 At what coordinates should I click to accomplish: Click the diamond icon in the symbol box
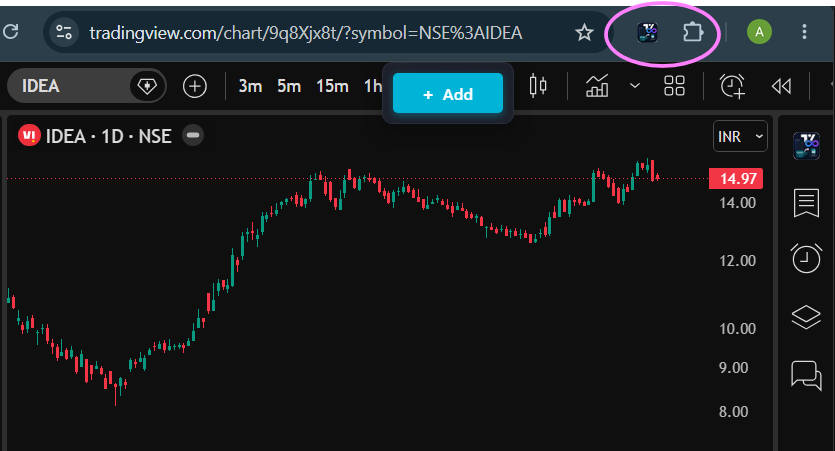[147, 86]
